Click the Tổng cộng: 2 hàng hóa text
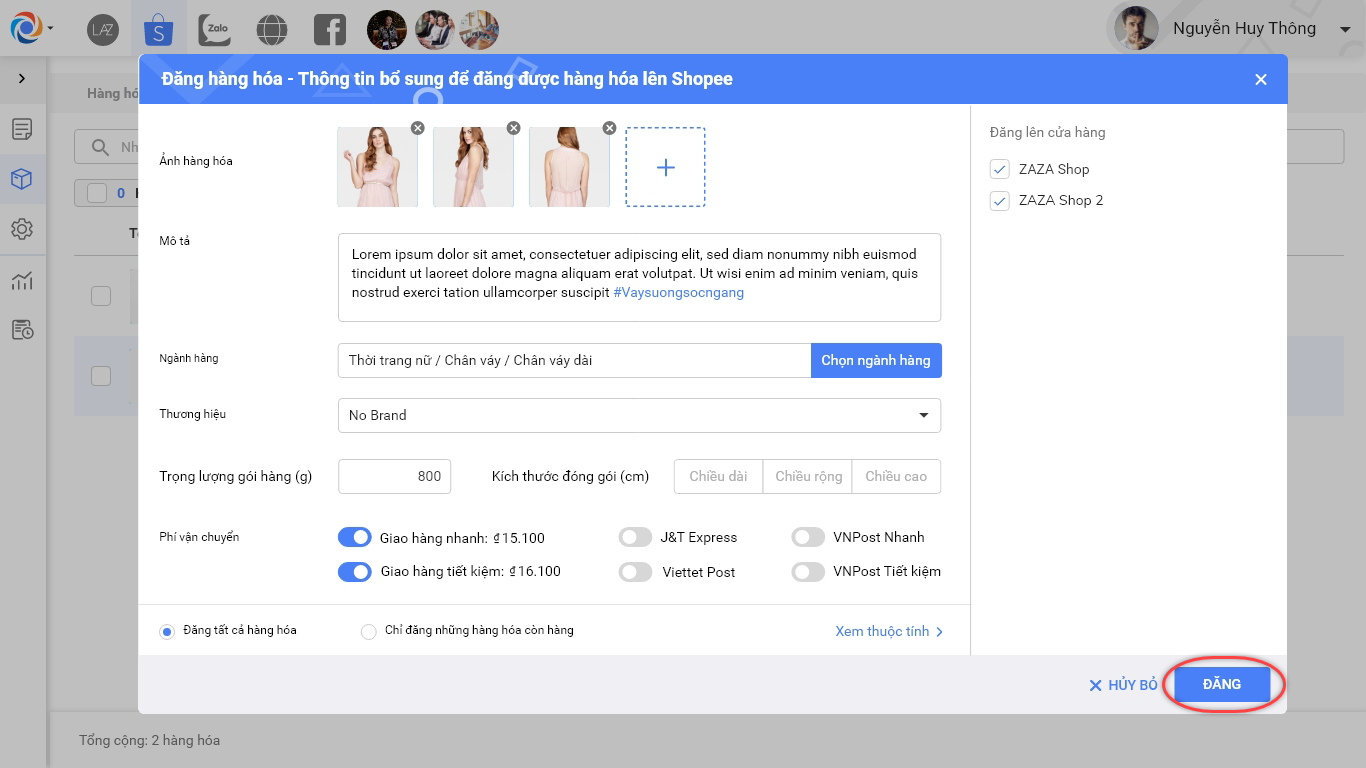 pos(150,741)
